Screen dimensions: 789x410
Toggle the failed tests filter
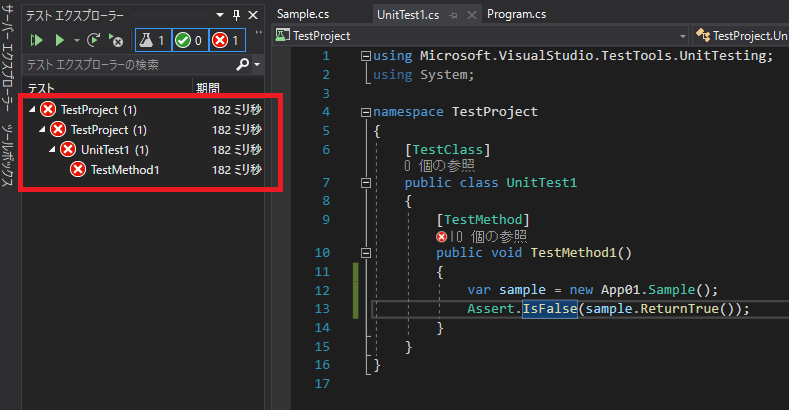pos(225,40)
